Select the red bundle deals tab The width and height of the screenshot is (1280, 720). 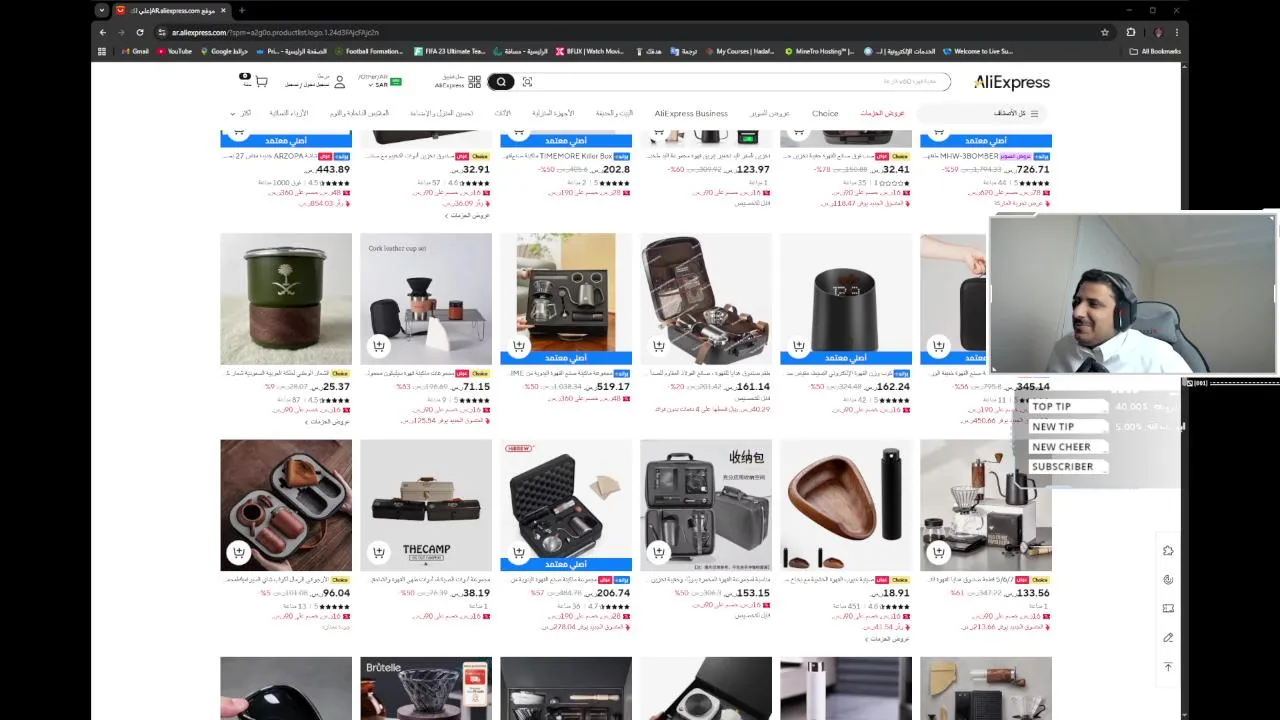click(882, 113)
